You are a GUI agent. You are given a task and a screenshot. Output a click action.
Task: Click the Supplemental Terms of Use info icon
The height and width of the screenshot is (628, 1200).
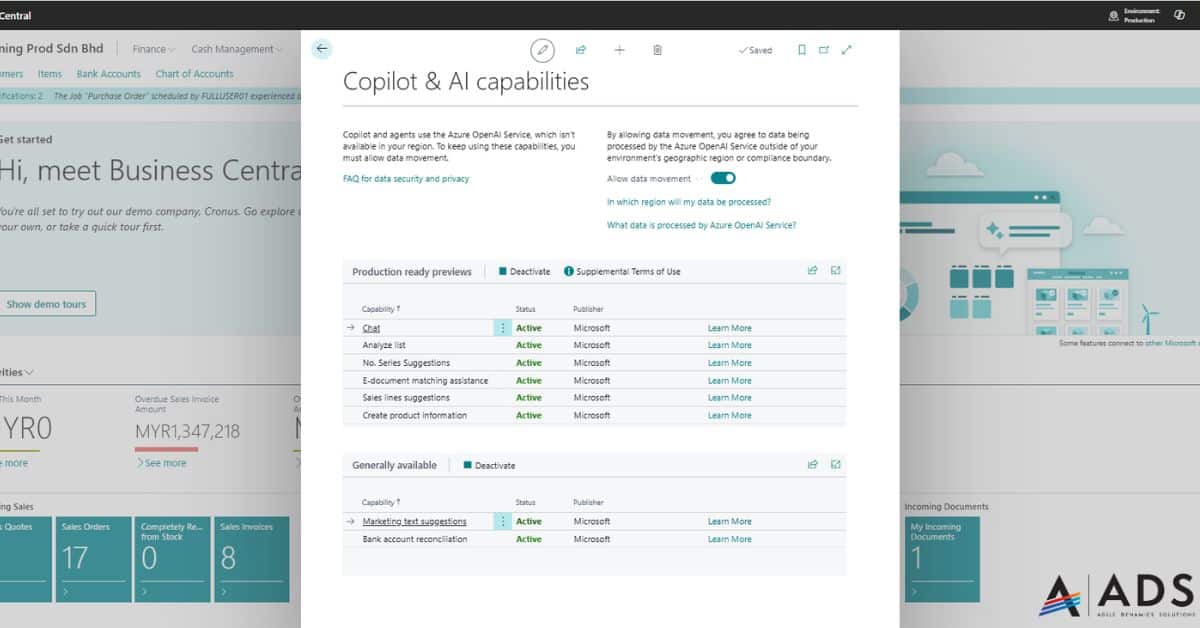568,270
